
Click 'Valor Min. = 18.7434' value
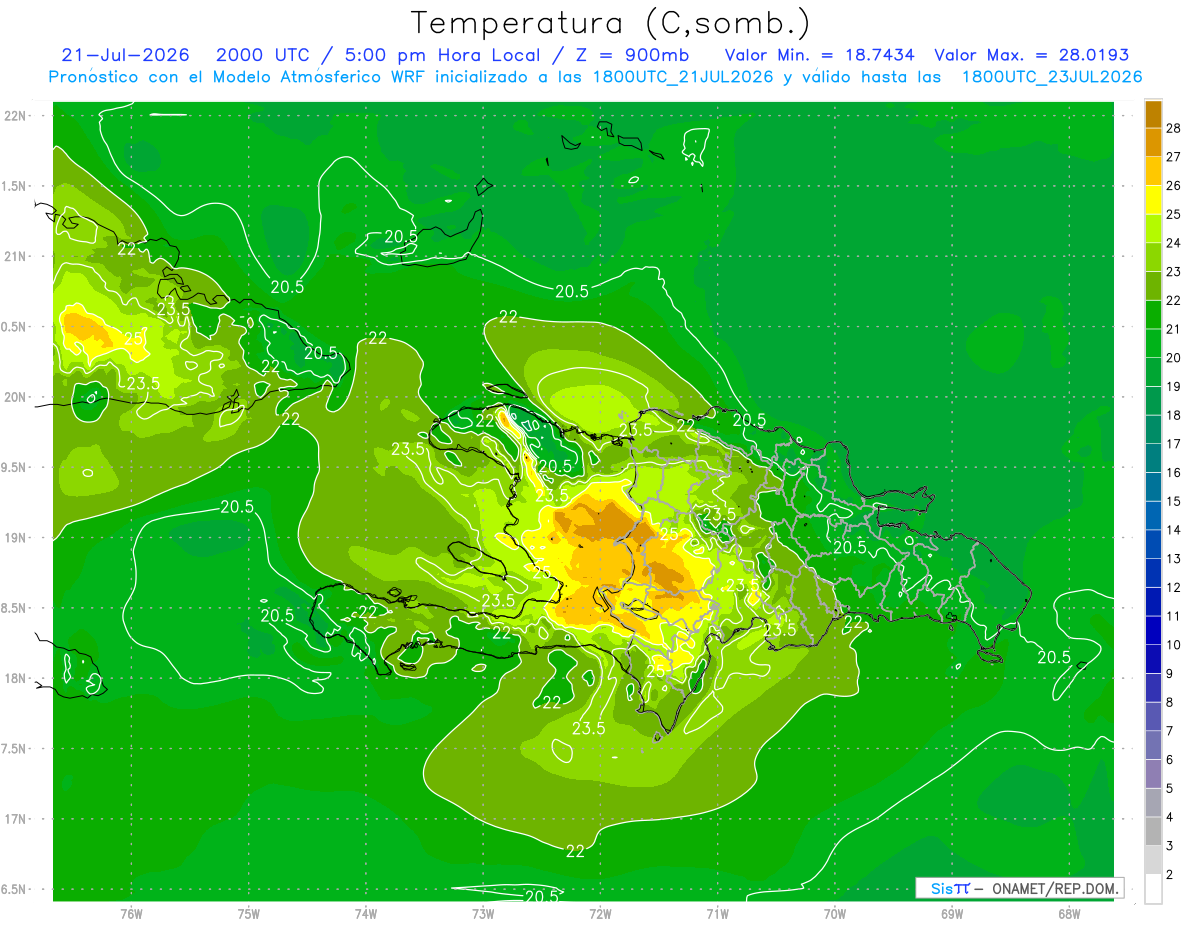820,55
